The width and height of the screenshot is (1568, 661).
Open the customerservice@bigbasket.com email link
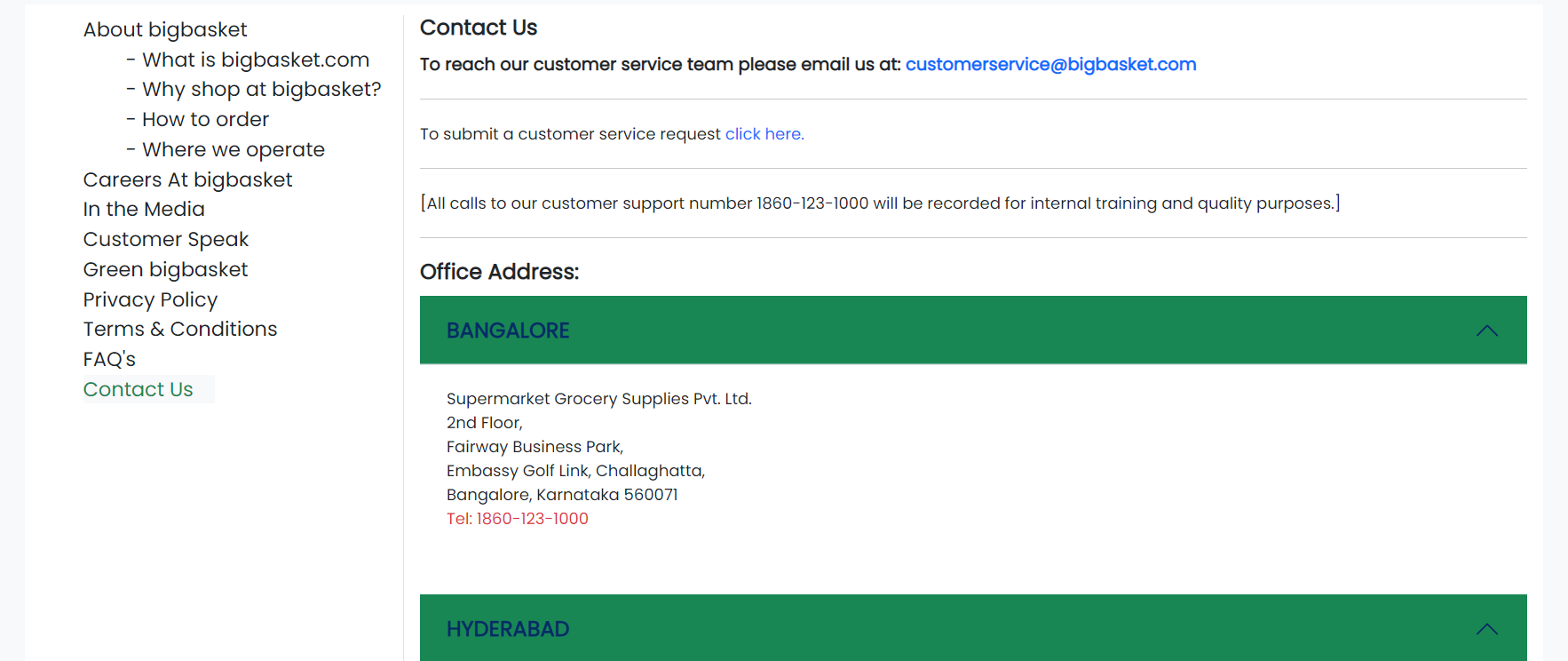(1050, 64)
